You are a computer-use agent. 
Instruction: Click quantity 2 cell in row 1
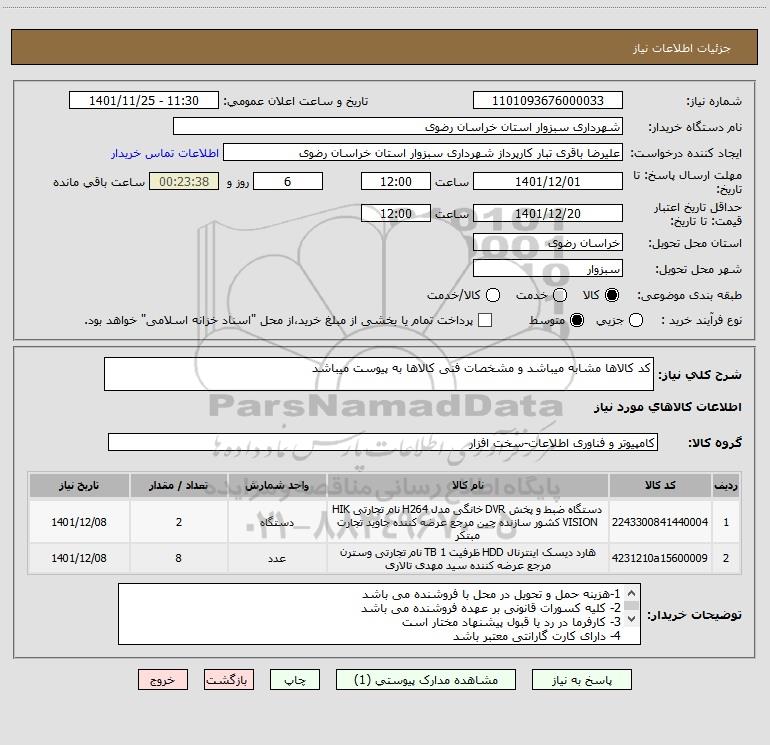pos(179,522)
